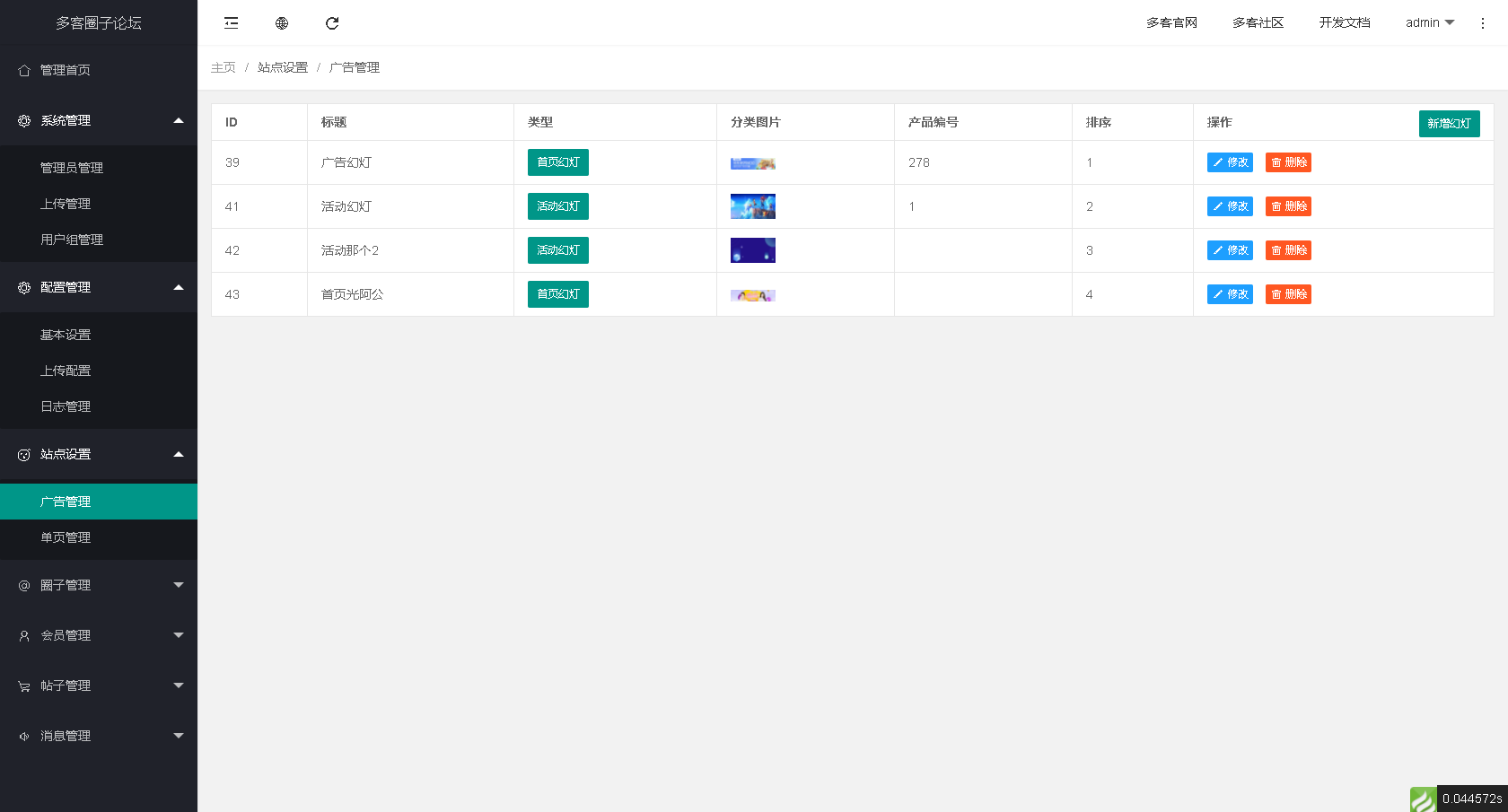Viewport: 1508px width, 812px height.
Task: Click 删除 for row 首页光阿公
Action: click(1288, 294)
